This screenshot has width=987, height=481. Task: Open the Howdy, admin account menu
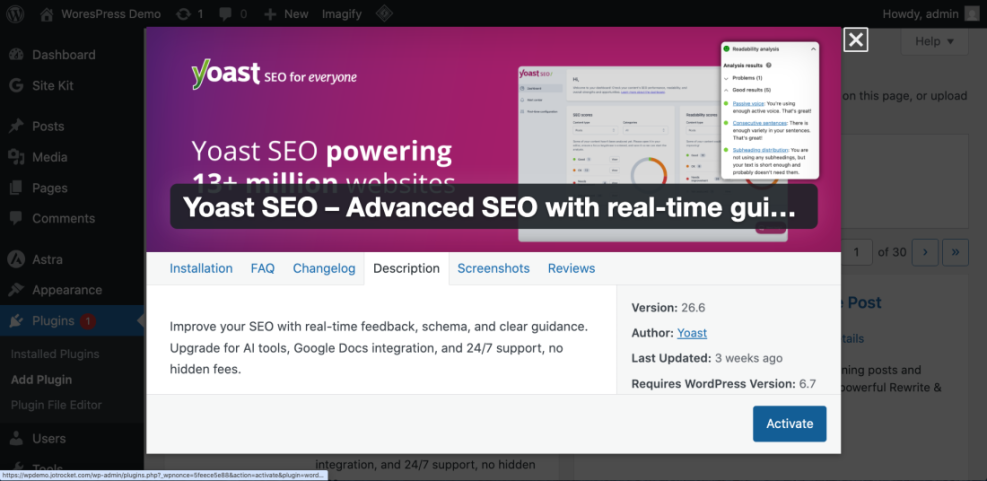[x=931, y=14]
